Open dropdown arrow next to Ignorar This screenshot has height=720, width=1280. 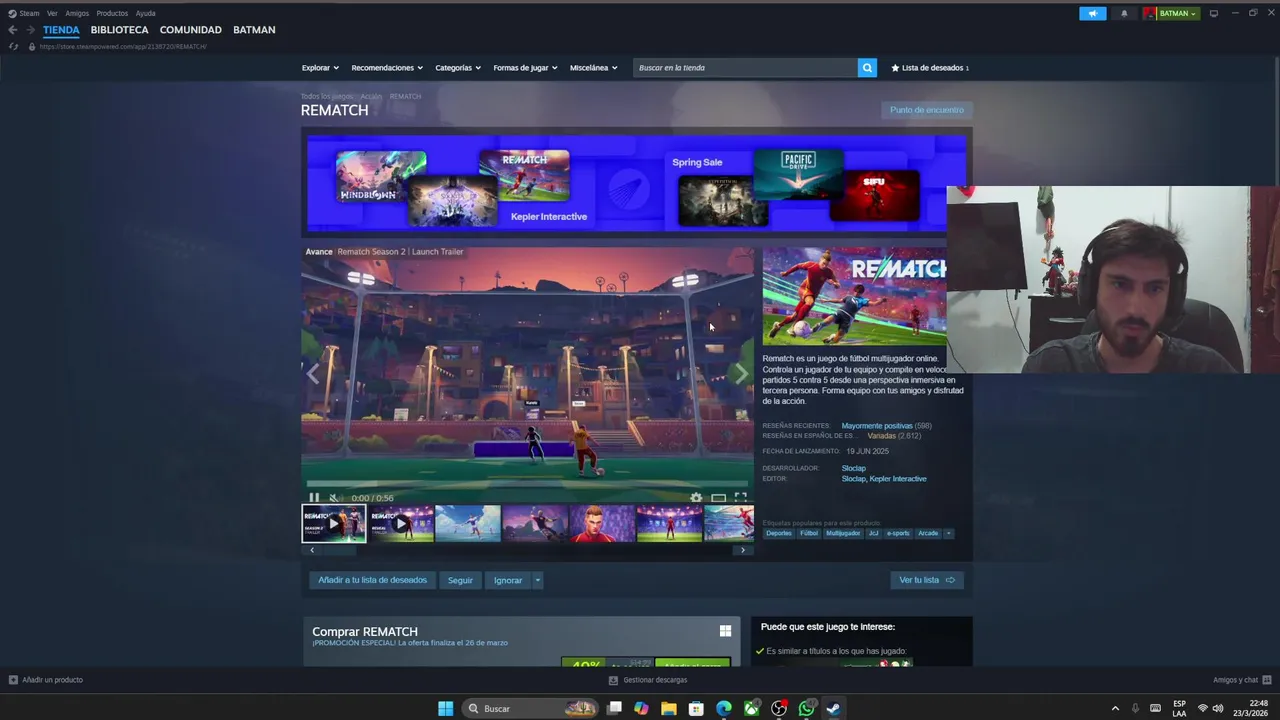537,580
